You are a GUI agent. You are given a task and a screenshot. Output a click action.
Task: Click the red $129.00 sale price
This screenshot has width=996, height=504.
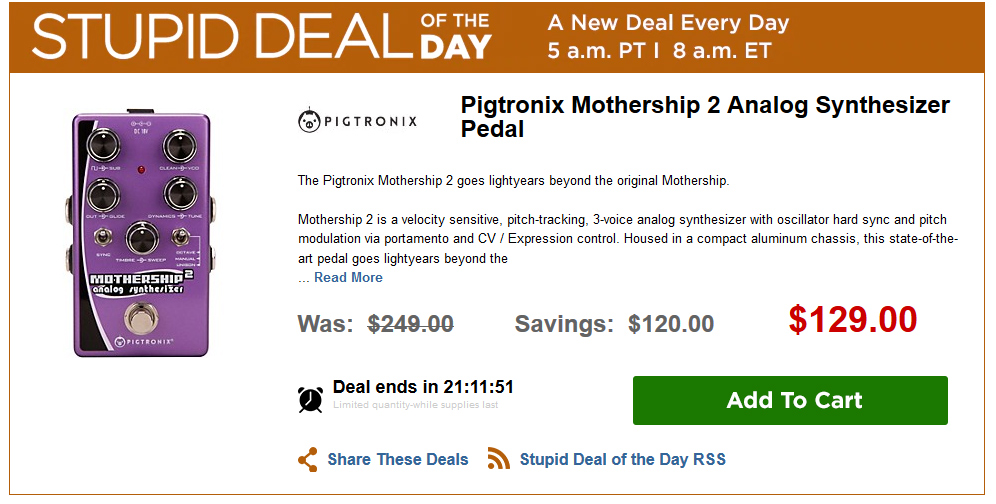tap(852, 320)
